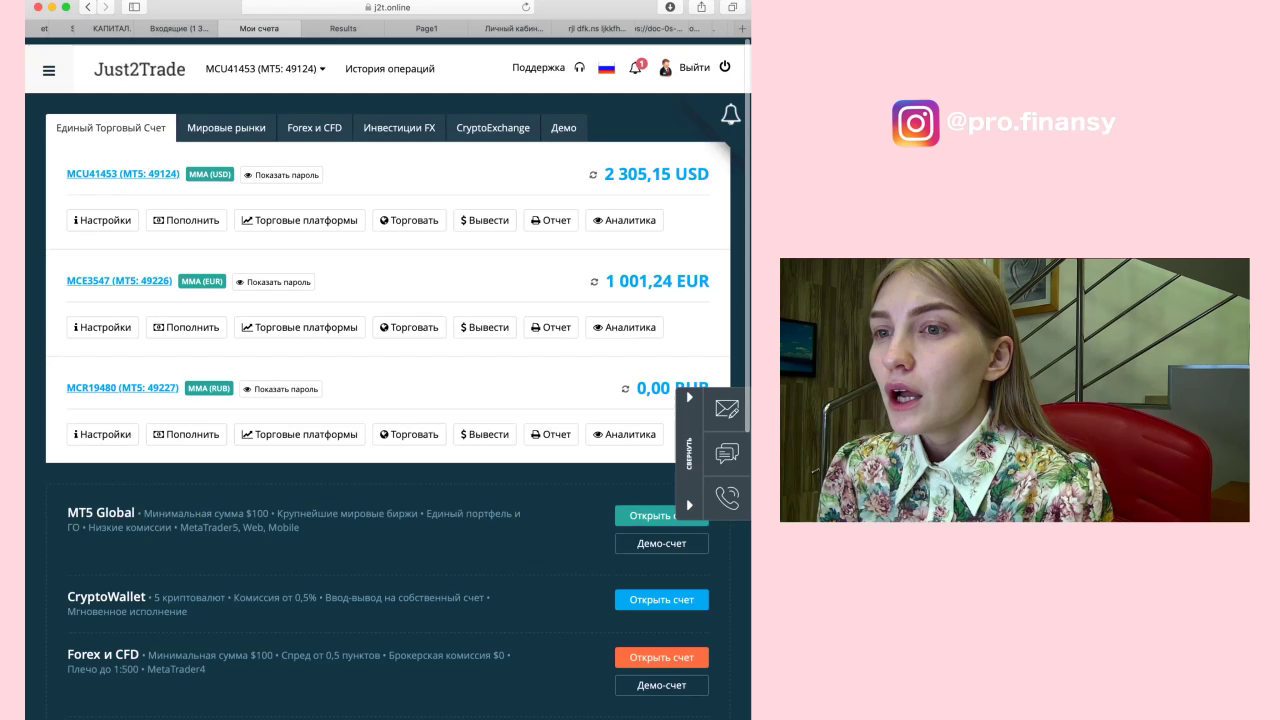Open История операций in the header
Image resolution: width=1280 pixels, height=720 pixels.
390,69
